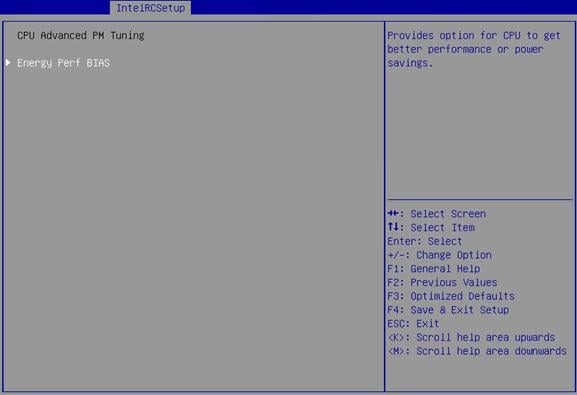Click the 'F1: General Help' hint
Screen dimensions: 577x395
point(433,269)
